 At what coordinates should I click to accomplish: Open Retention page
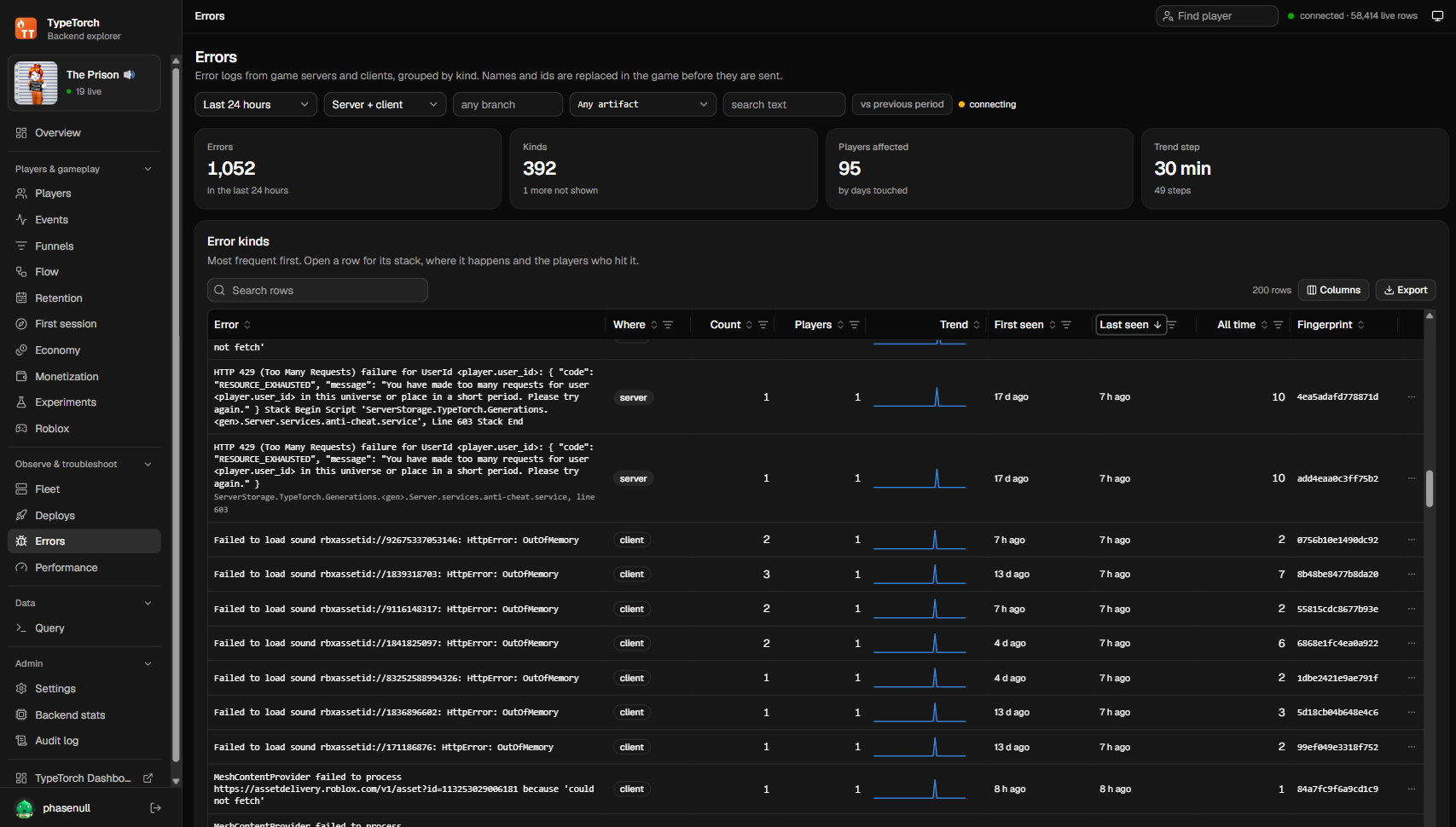[84, 298]
